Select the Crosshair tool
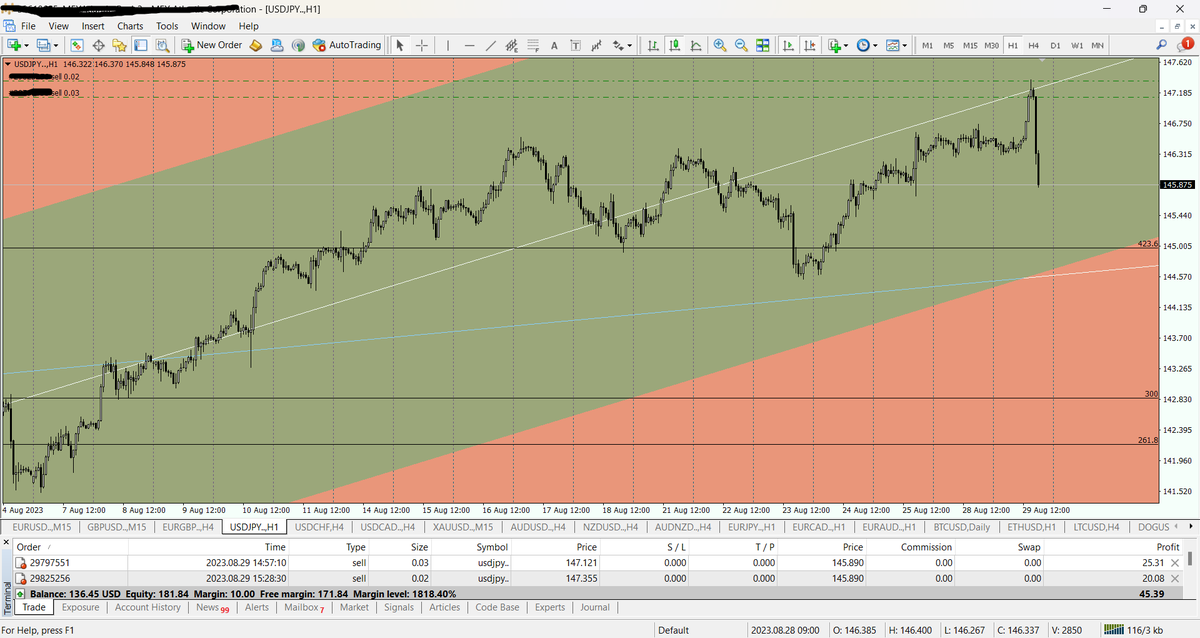Image resolution: width=1200 pixels, height=638 pixels. coord(422,45)
